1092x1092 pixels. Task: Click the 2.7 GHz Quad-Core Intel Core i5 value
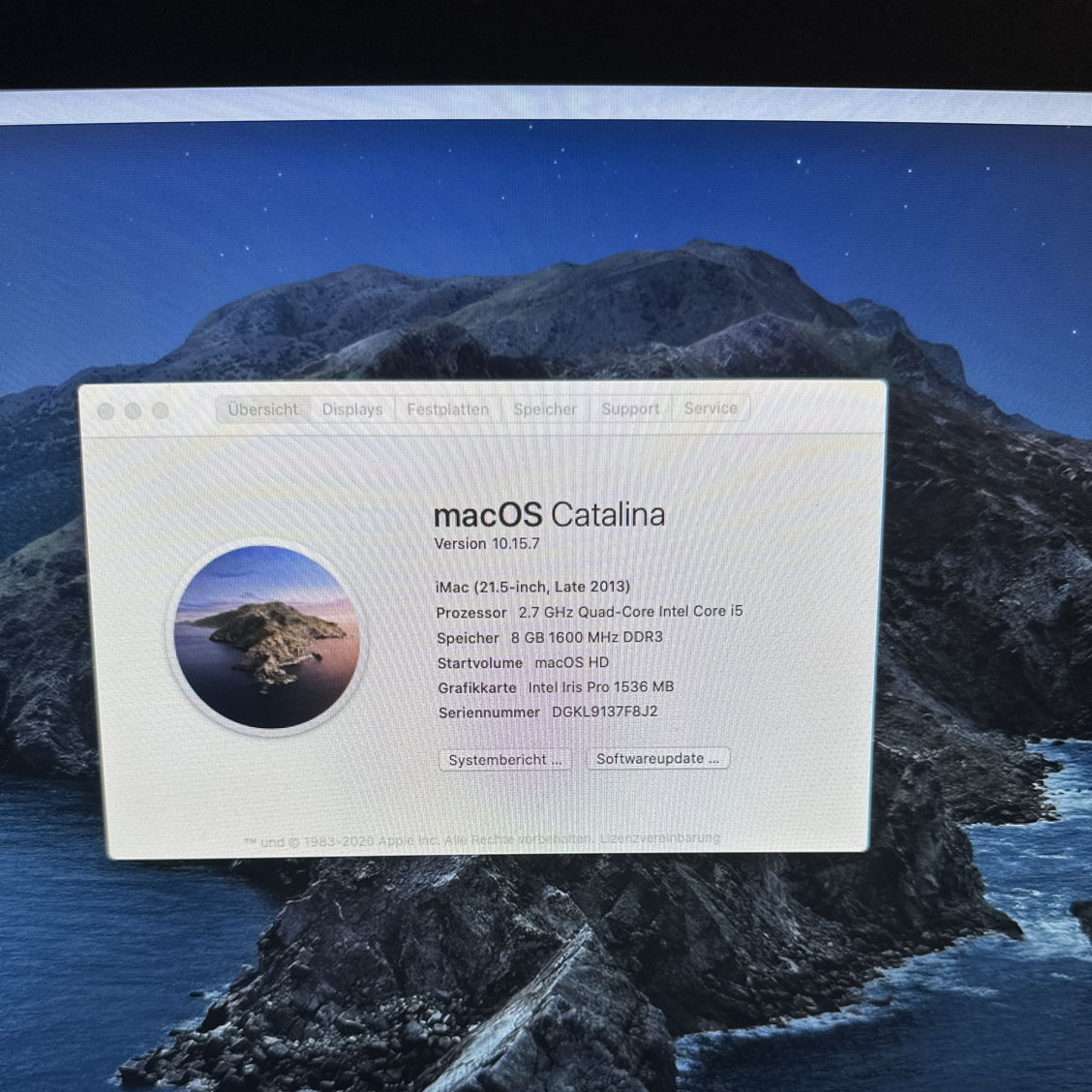click(630, 612)
